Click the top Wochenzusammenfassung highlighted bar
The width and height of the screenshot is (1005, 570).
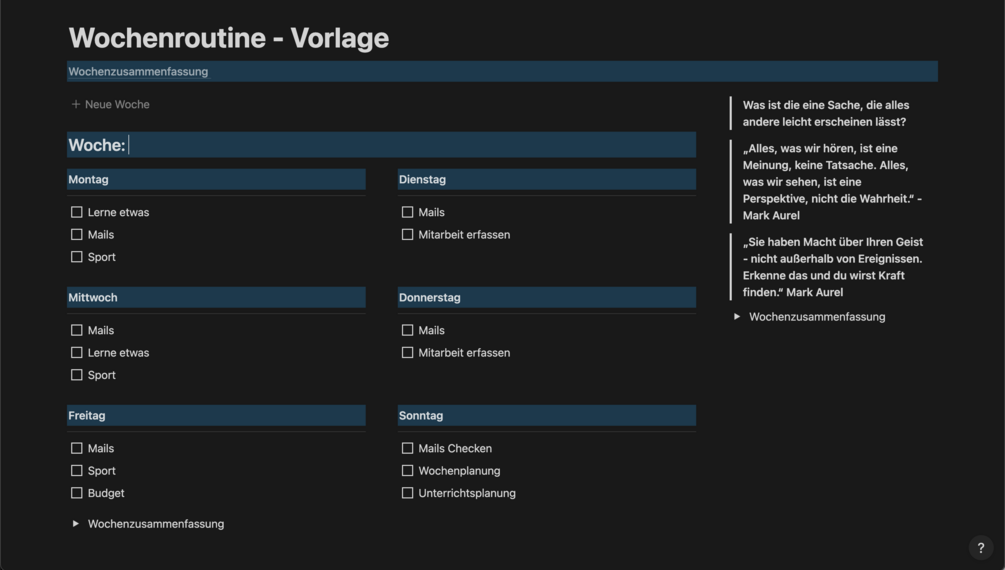tap(500, 72)
